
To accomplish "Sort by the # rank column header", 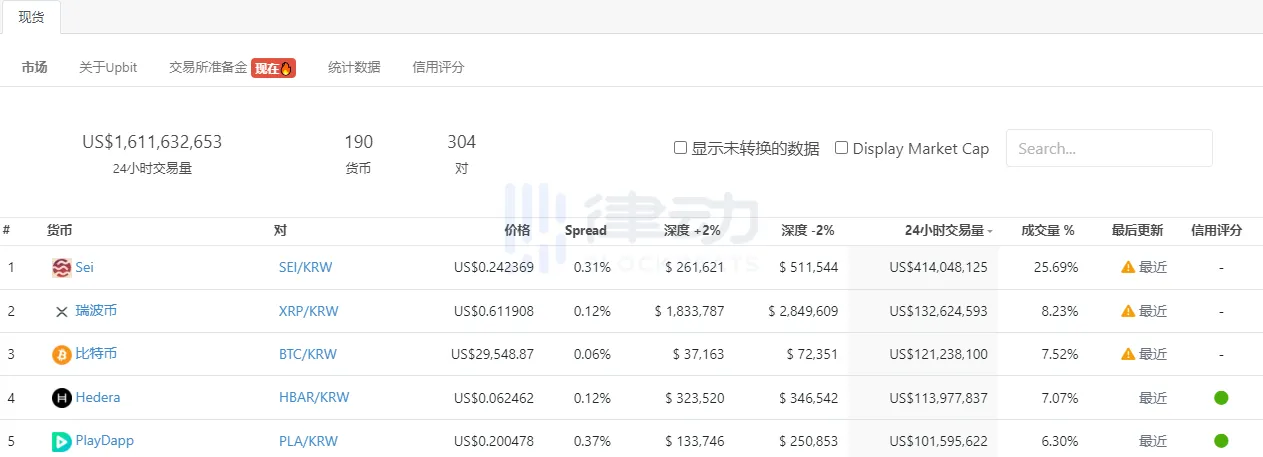I will tap(7, 230).
